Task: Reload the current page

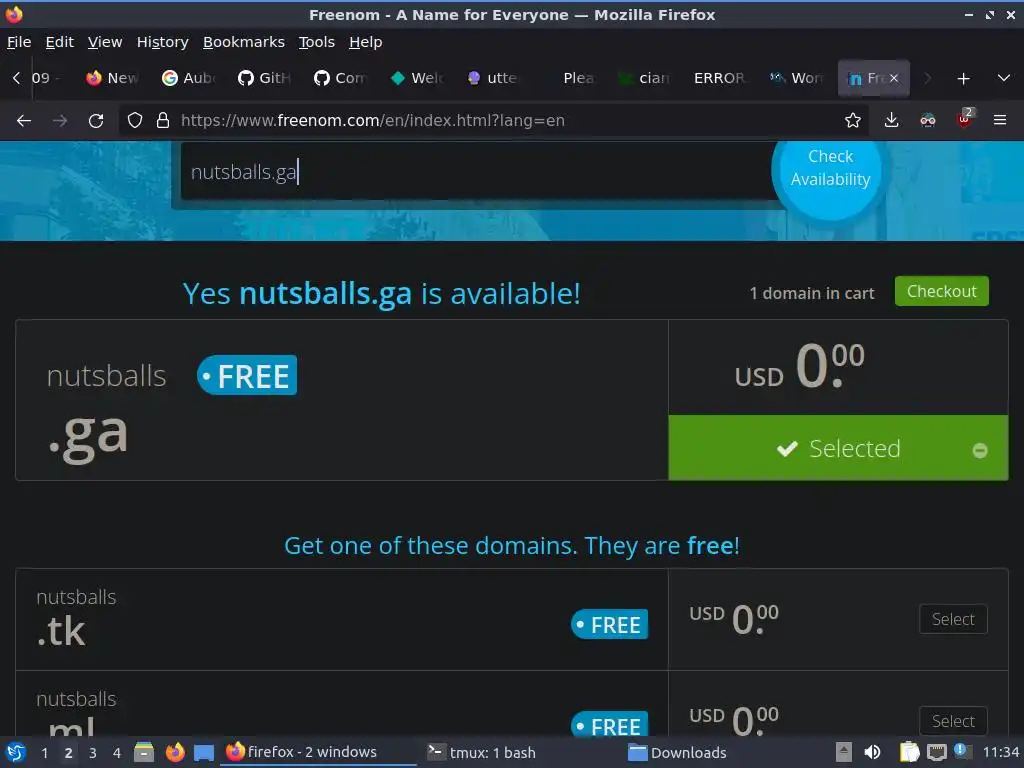Action: pyautogui.click(x=96, y=120)
